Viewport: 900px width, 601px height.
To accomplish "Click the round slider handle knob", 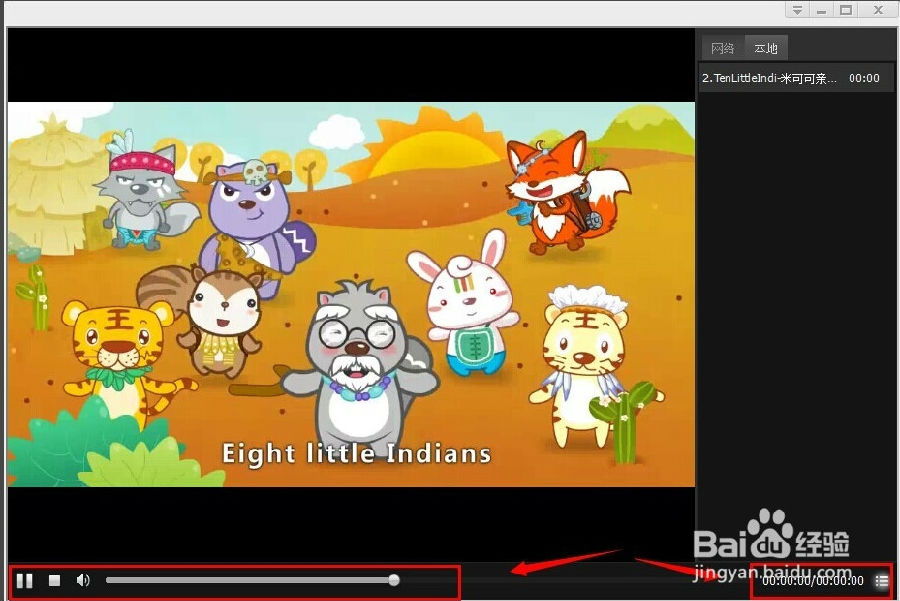I will [394, 580].
